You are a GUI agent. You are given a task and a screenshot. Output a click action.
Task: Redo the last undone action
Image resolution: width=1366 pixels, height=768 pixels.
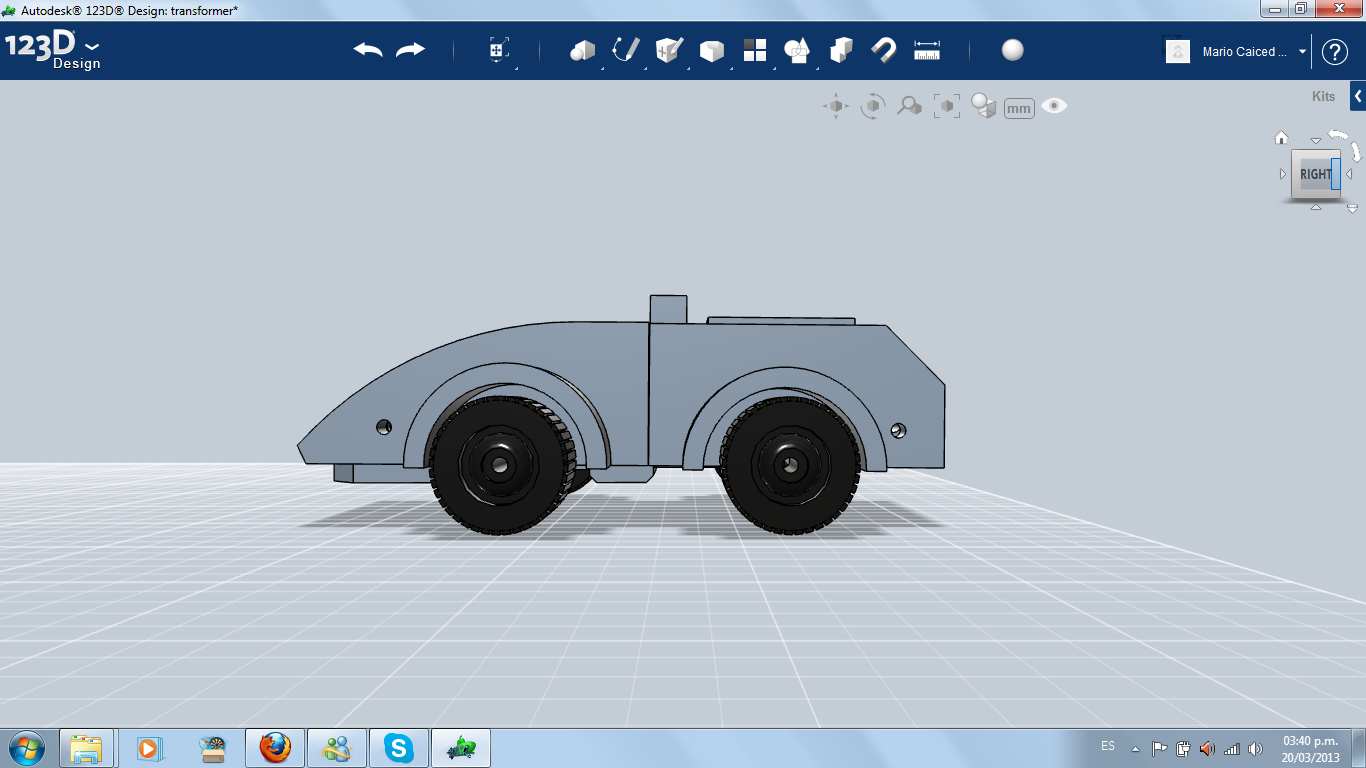pos(410,50)
